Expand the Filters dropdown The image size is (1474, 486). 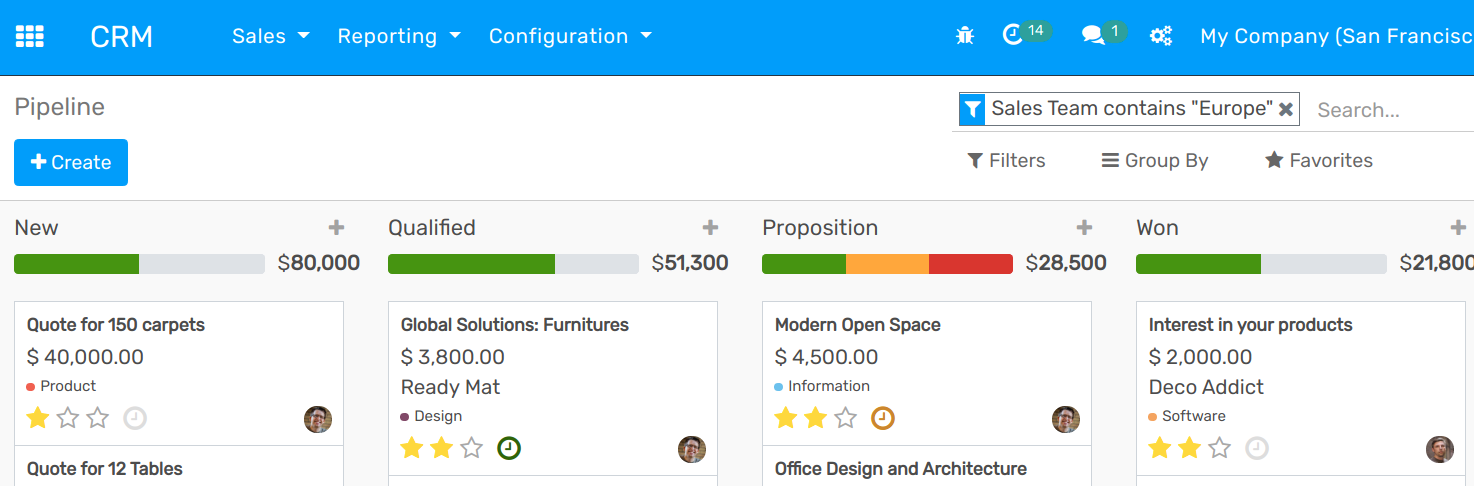coord(1006,161)
